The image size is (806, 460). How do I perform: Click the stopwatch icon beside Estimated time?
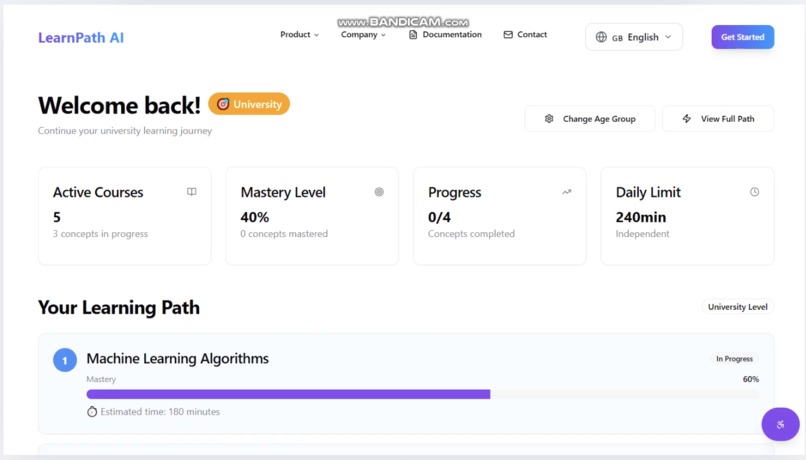click(91, 412)
